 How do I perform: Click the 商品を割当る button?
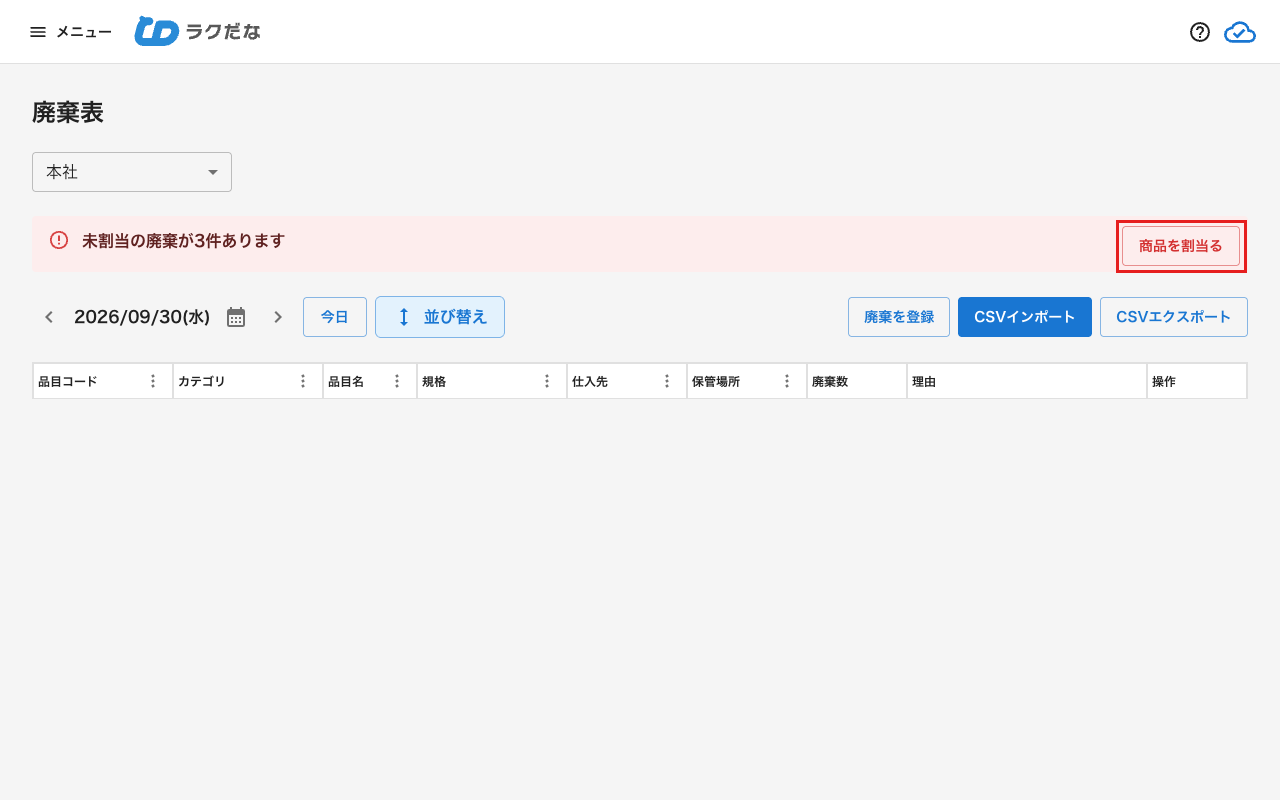tap(1181, 246)
